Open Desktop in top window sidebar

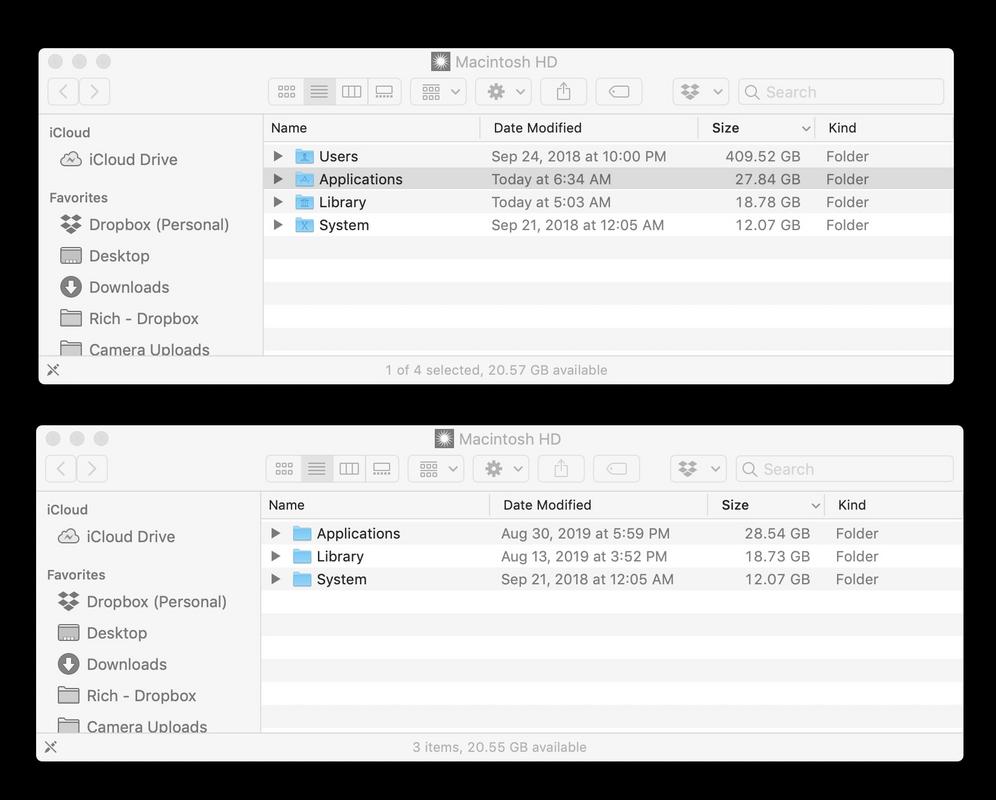pos(105,256)
